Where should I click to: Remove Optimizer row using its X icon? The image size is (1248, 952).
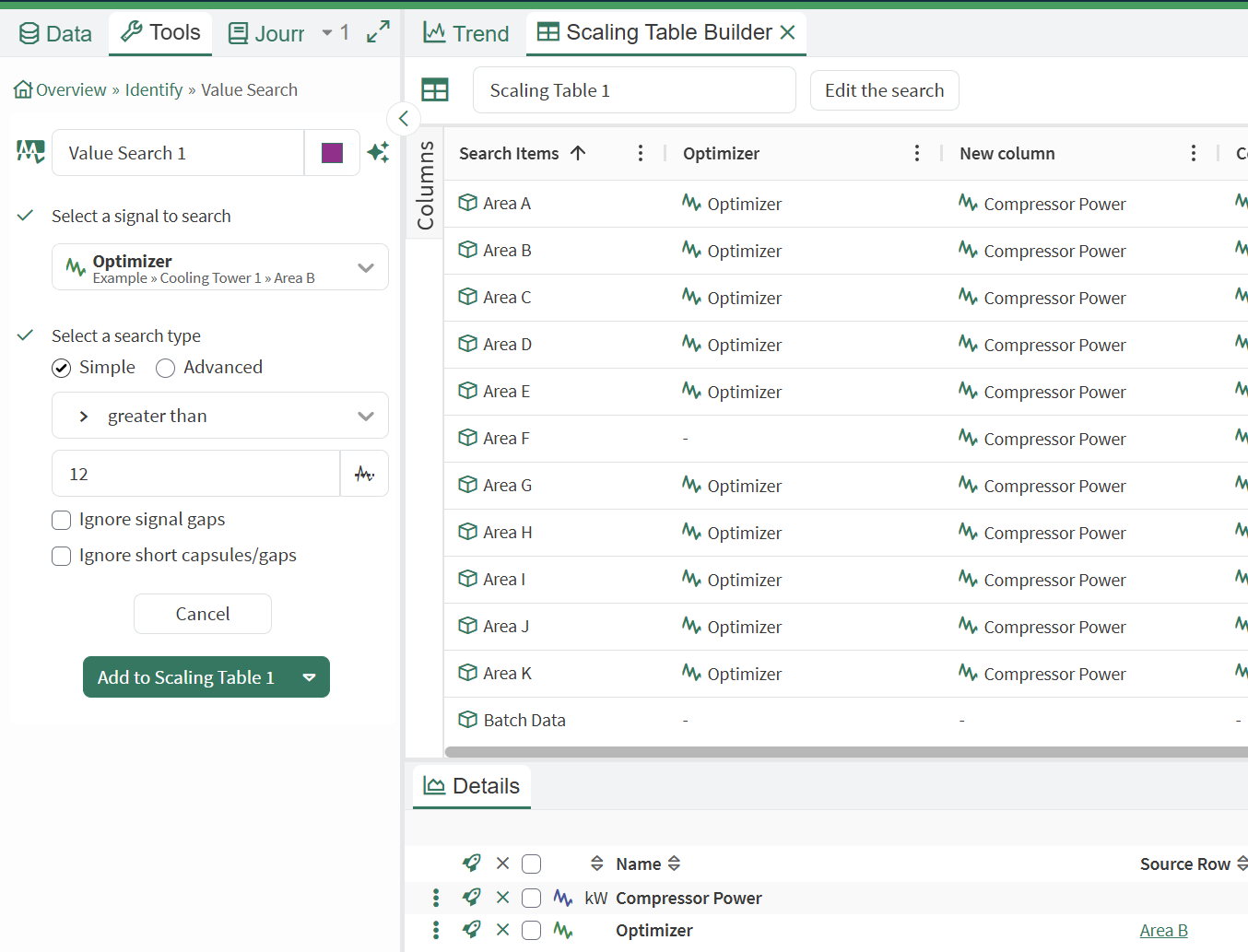pyautogui.click(x=502, y=929)
